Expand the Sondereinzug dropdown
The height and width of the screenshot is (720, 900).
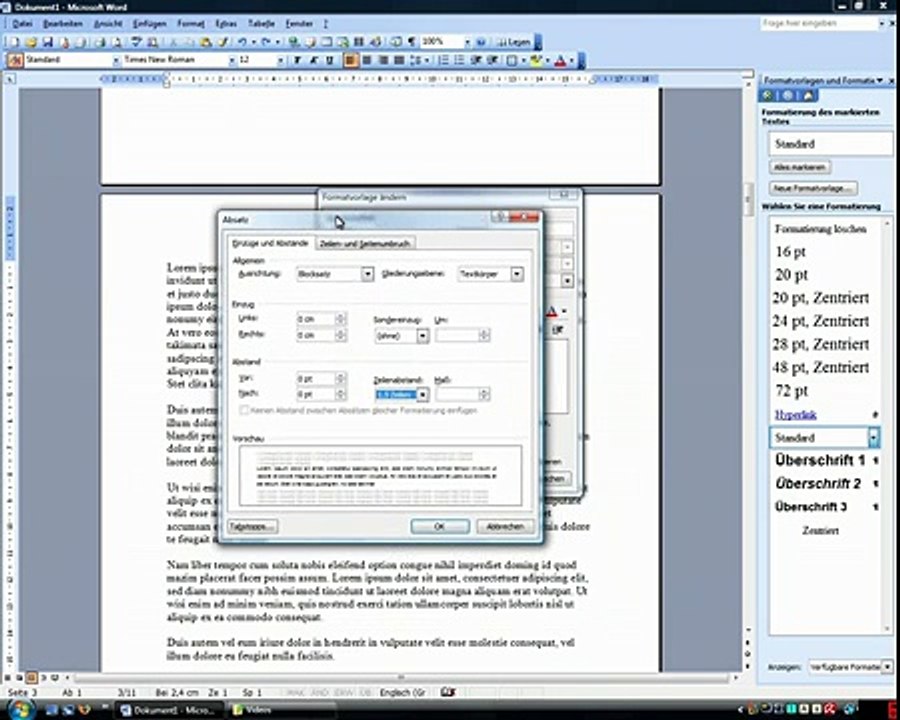click(422, 335)
